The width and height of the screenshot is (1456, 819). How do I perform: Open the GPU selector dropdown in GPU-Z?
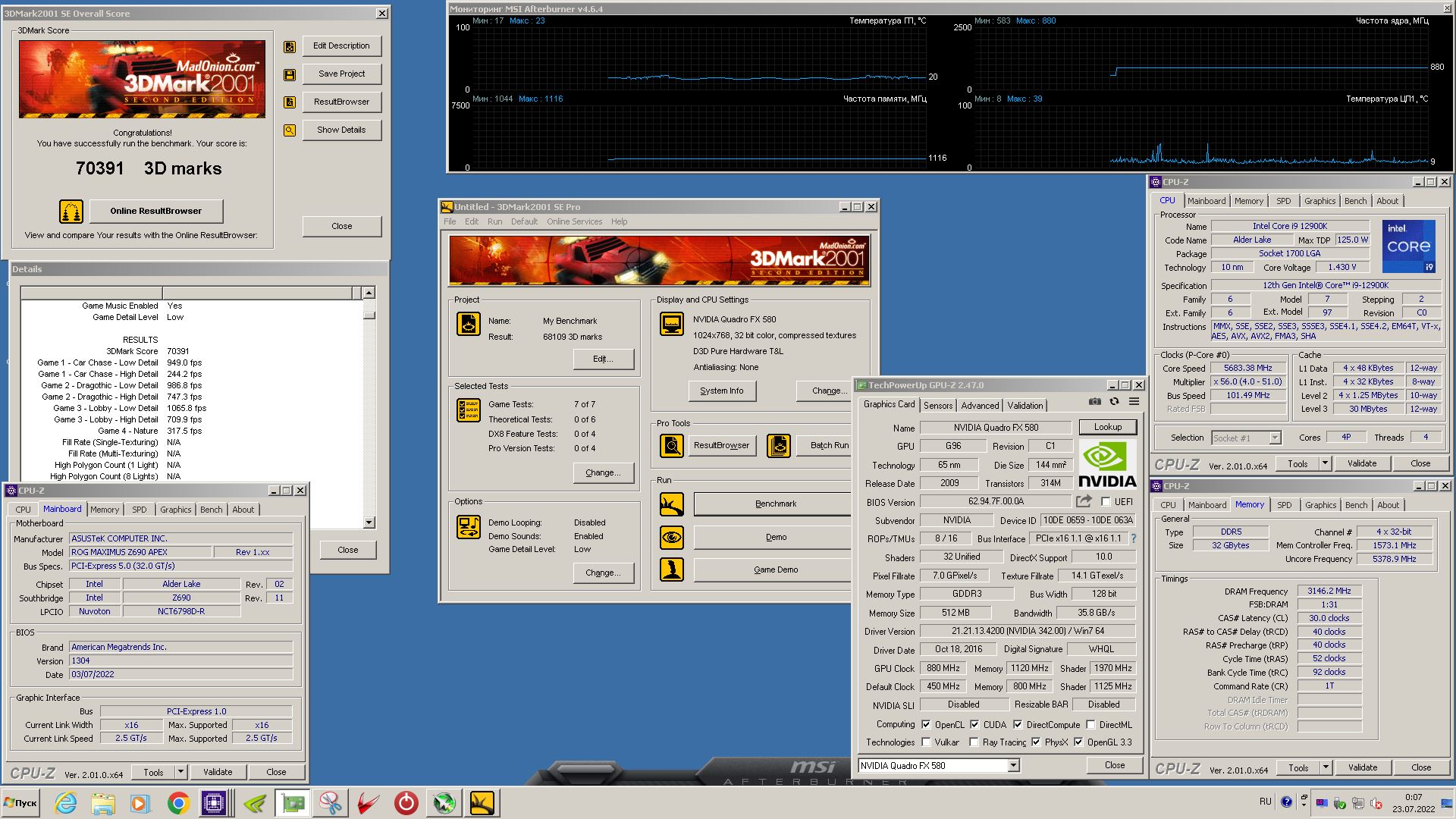(1013, 766)
